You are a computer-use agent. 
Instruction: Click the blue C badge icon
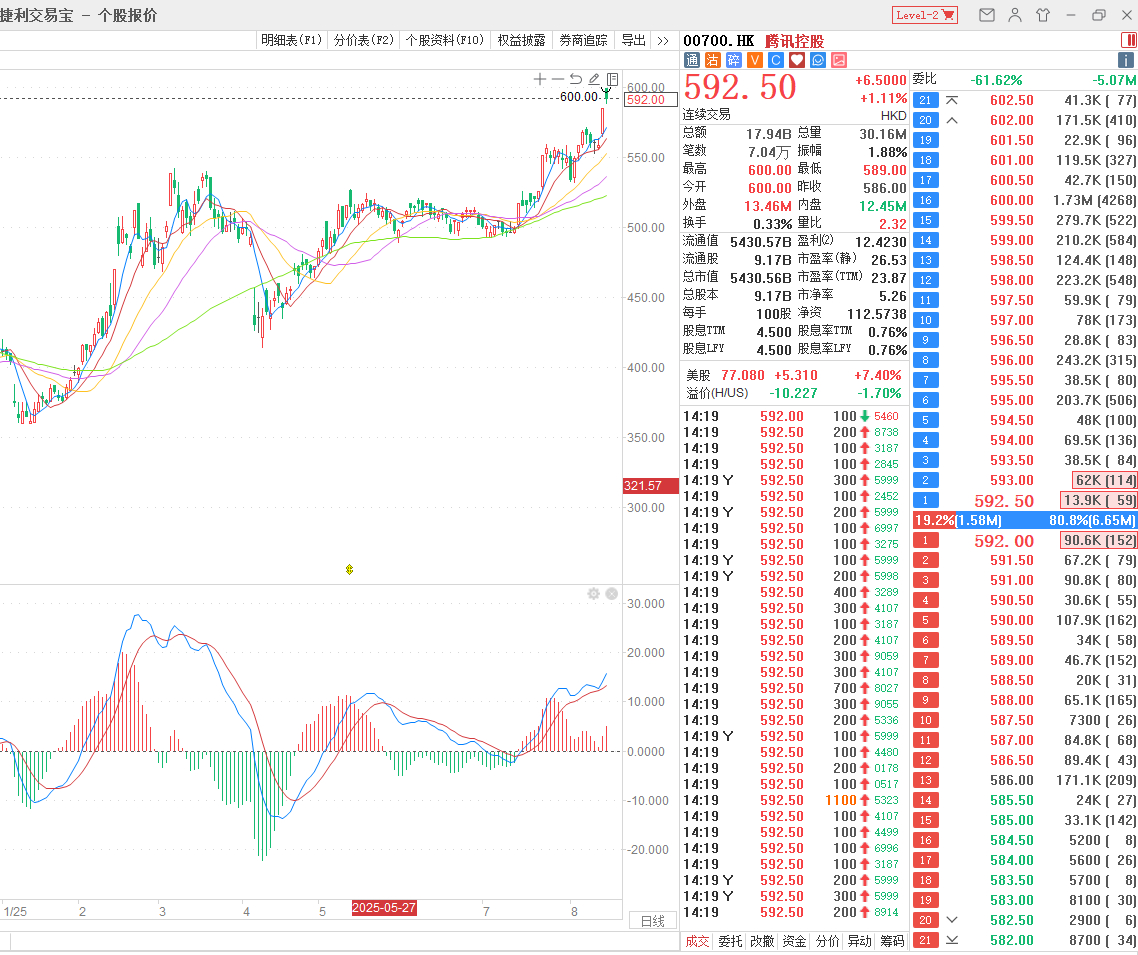pyautogui.click(x=776, y=60)
